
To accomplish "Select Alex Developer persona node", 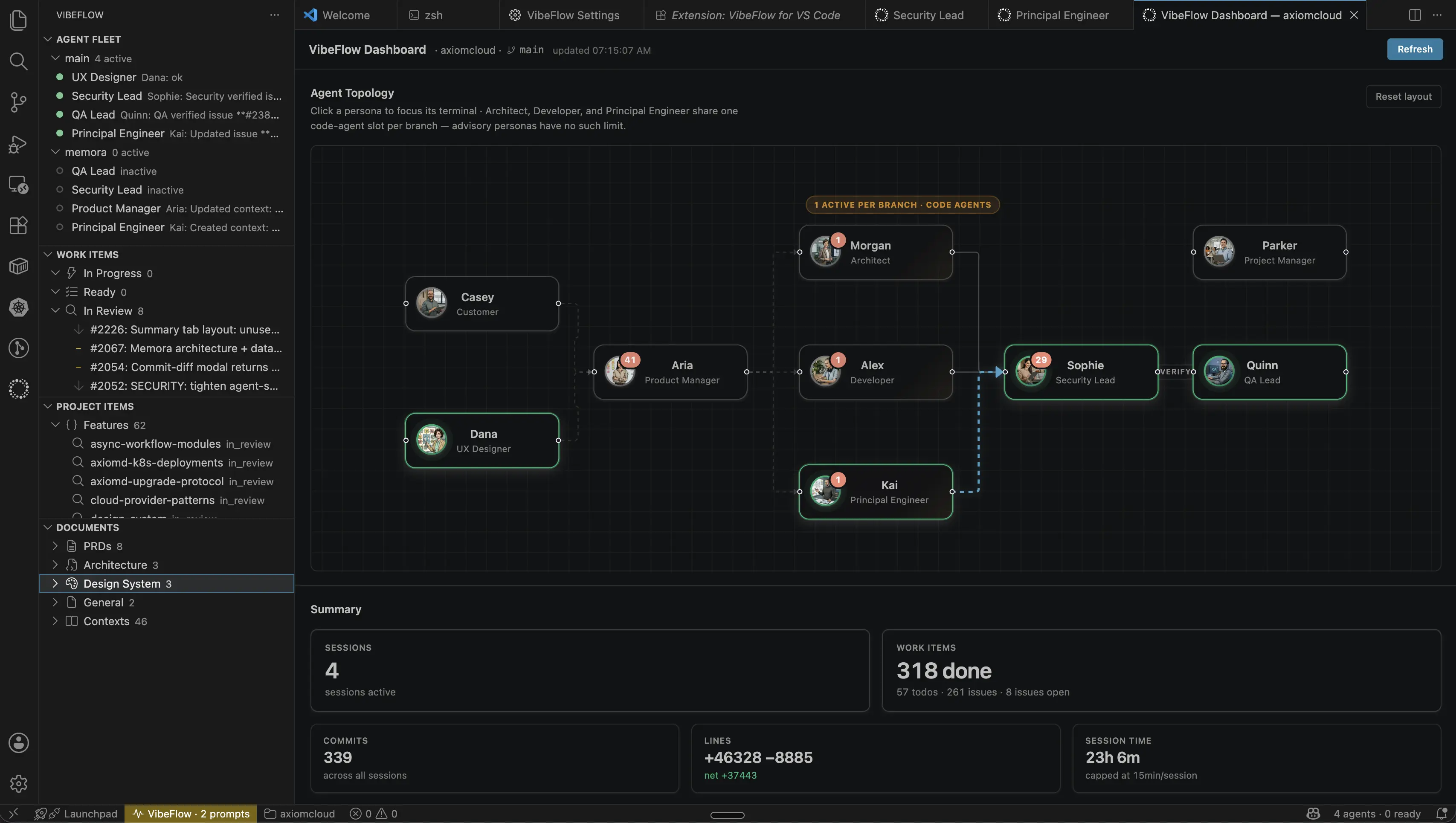I will (876, 372).
